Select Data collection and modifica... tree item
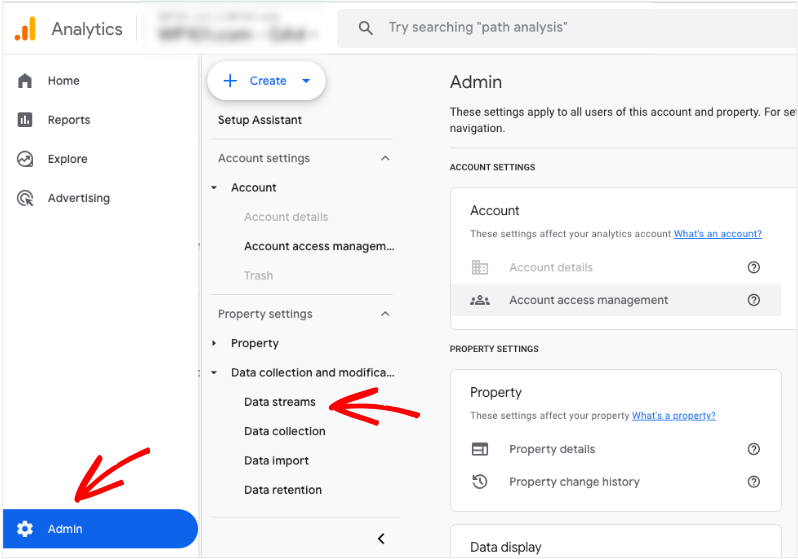The image size is (798, 559). click(x=312, y=373)
